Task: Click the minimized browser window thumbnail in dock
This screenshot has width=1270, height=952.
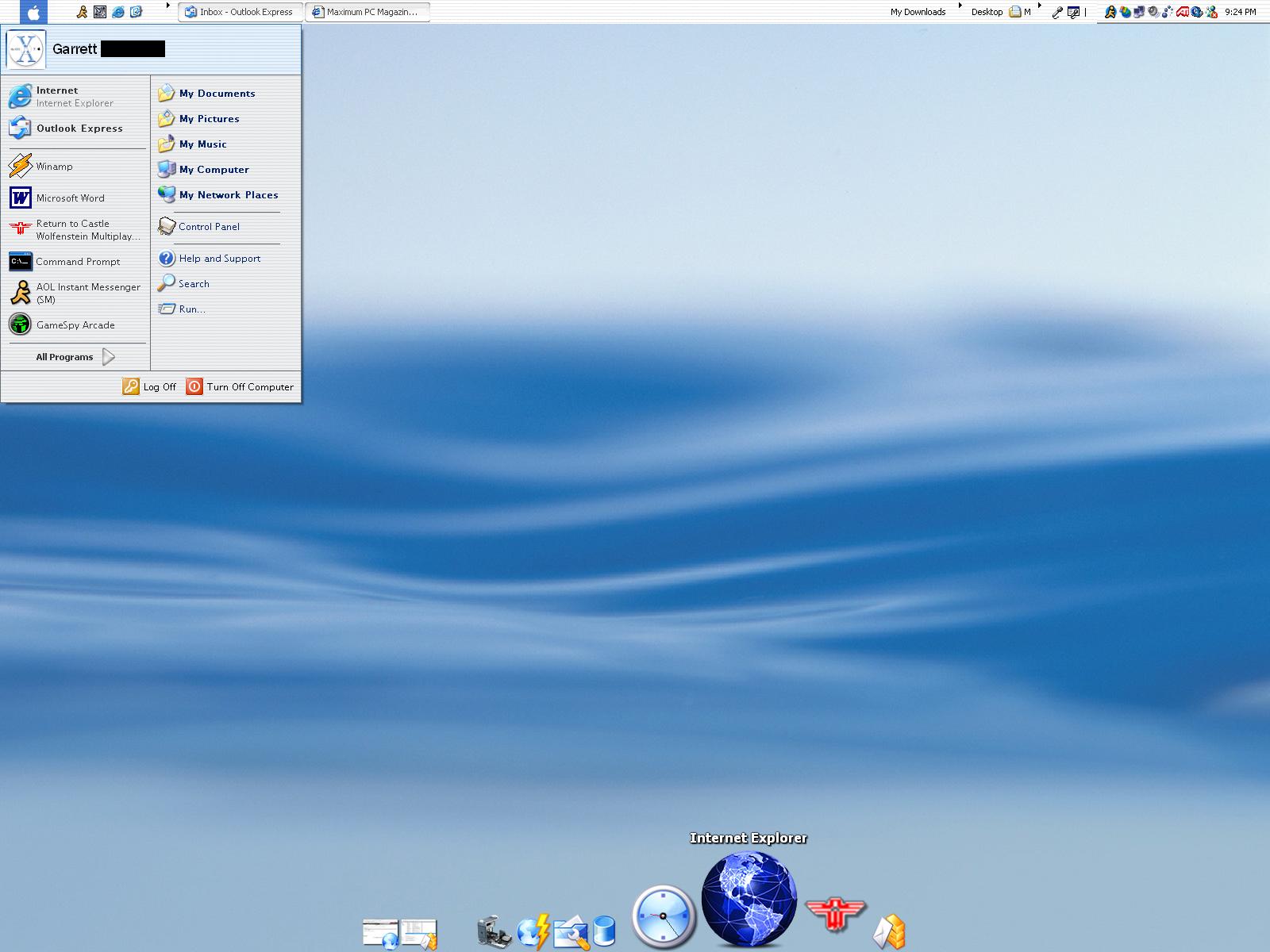Action: click(x=381, y=934)
